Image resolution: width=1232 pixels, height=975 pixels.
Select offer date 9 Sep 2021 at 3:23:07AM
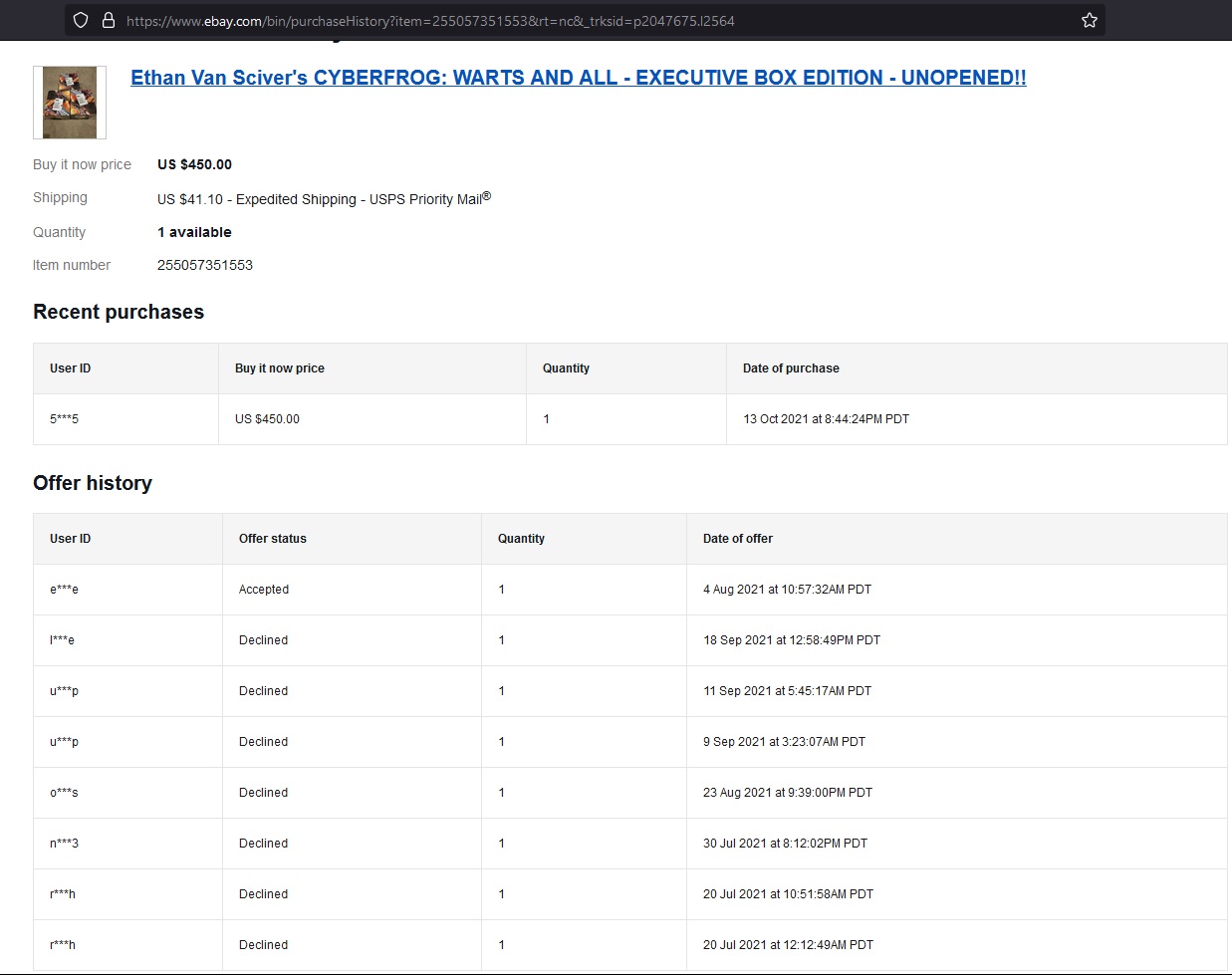point(784,742)
